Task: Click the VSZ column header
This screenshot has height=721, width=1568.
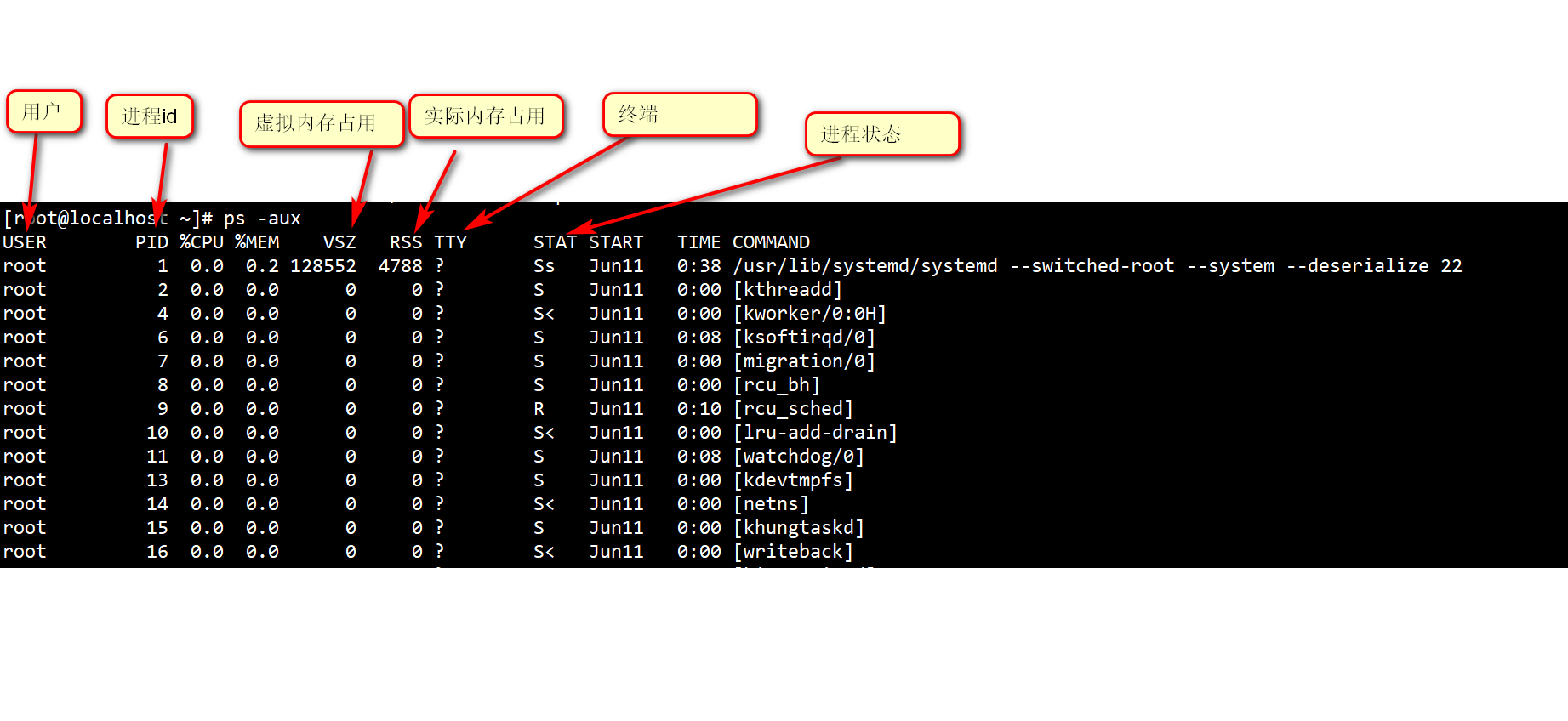Action: pos(339,242)
